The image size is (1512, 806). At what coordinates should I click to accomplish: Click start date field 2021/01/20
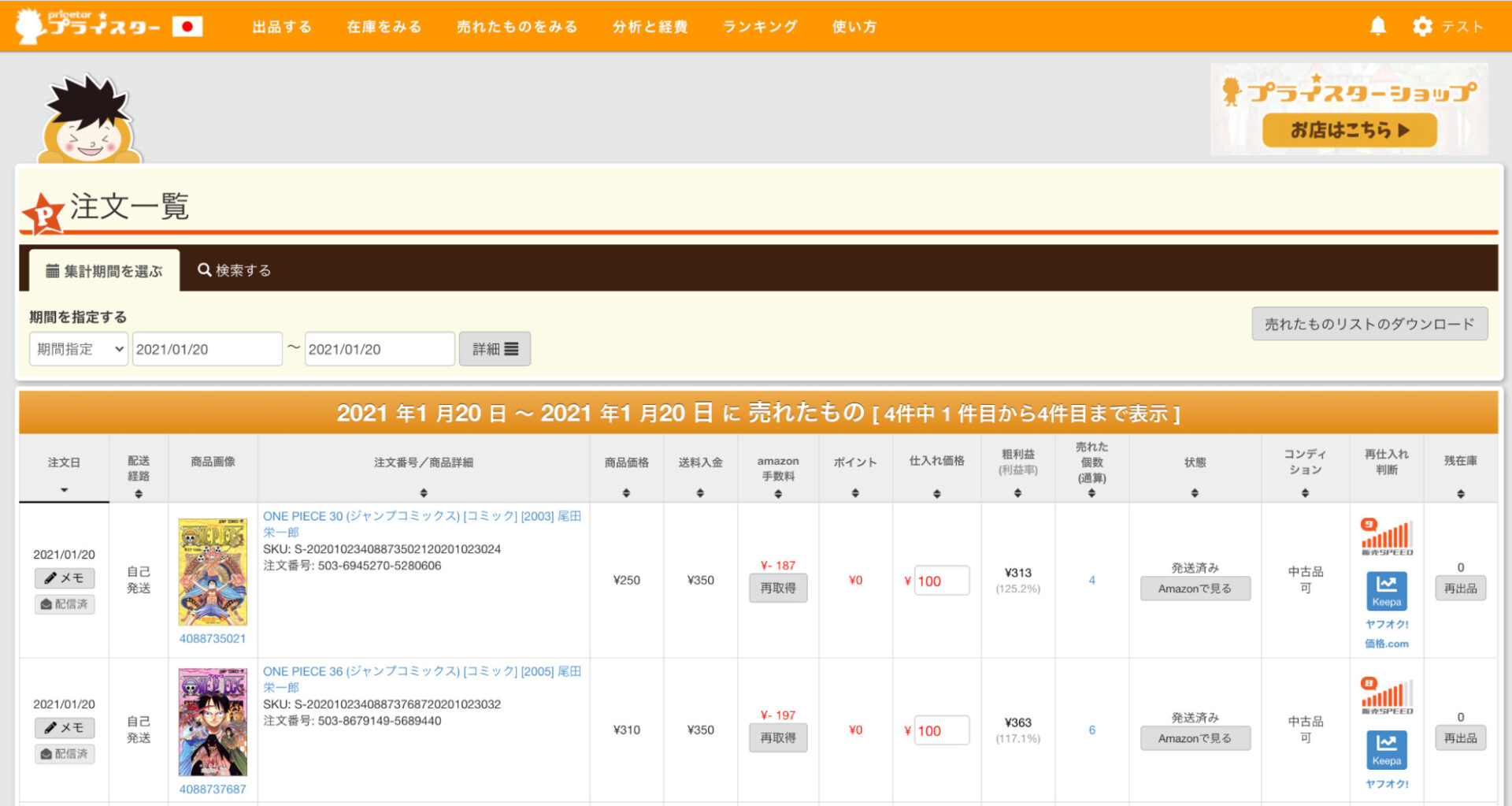tap(207, 349)
